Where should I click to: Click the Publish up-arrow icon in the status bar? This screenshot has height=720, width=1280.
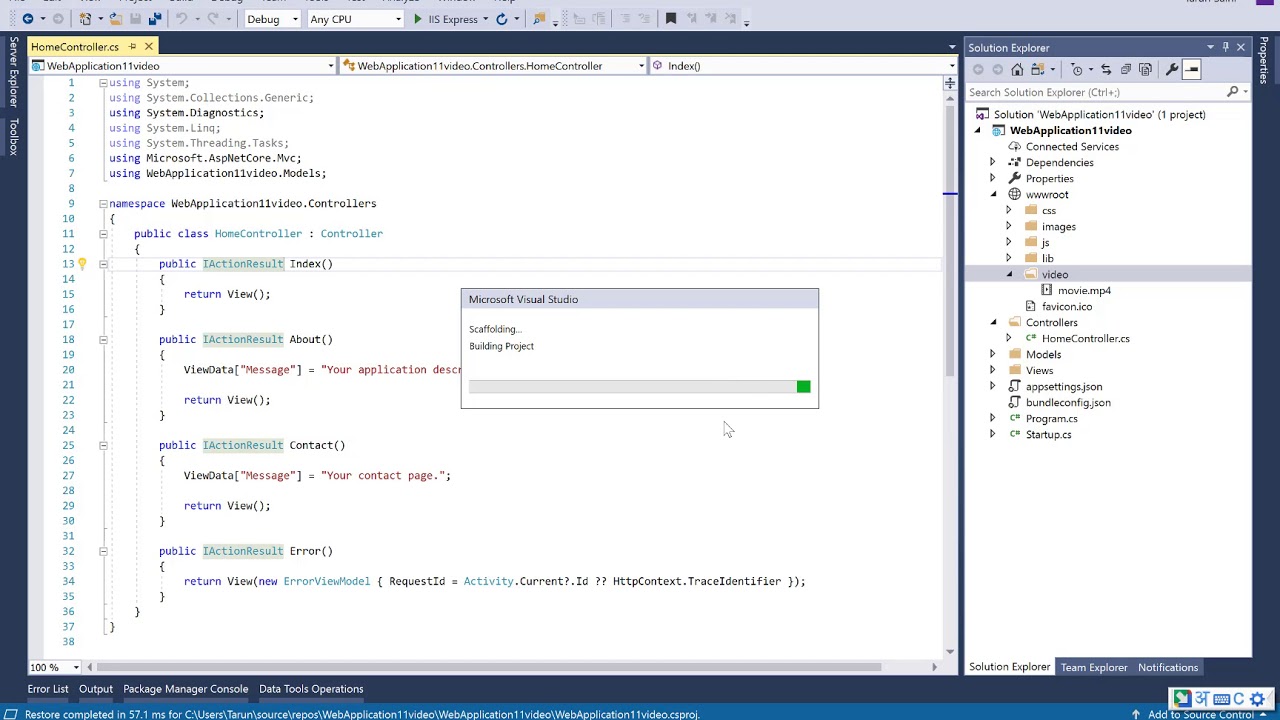(1136, 714)
